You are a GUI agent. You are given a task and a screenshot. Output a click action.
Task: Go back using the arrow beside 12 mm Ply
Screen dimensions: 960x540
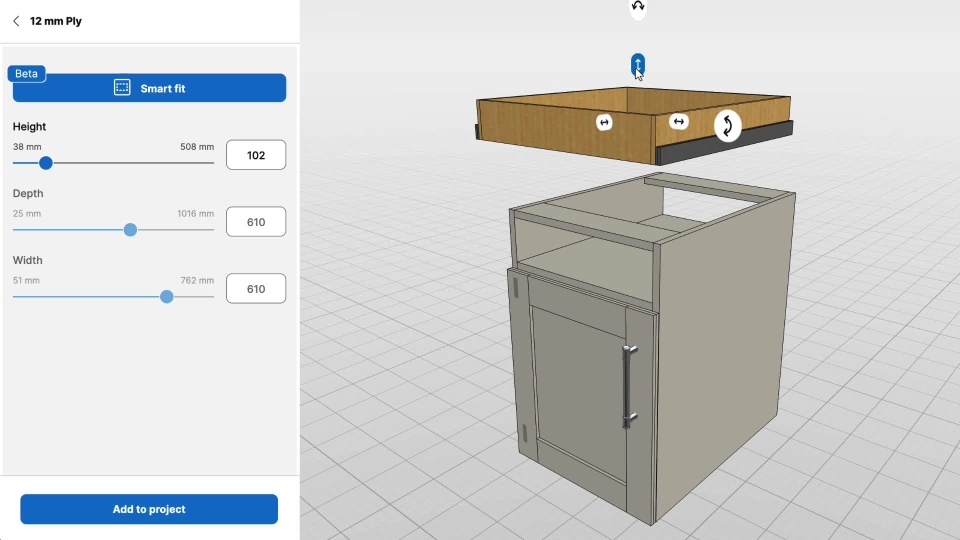[x=17, y=21]
